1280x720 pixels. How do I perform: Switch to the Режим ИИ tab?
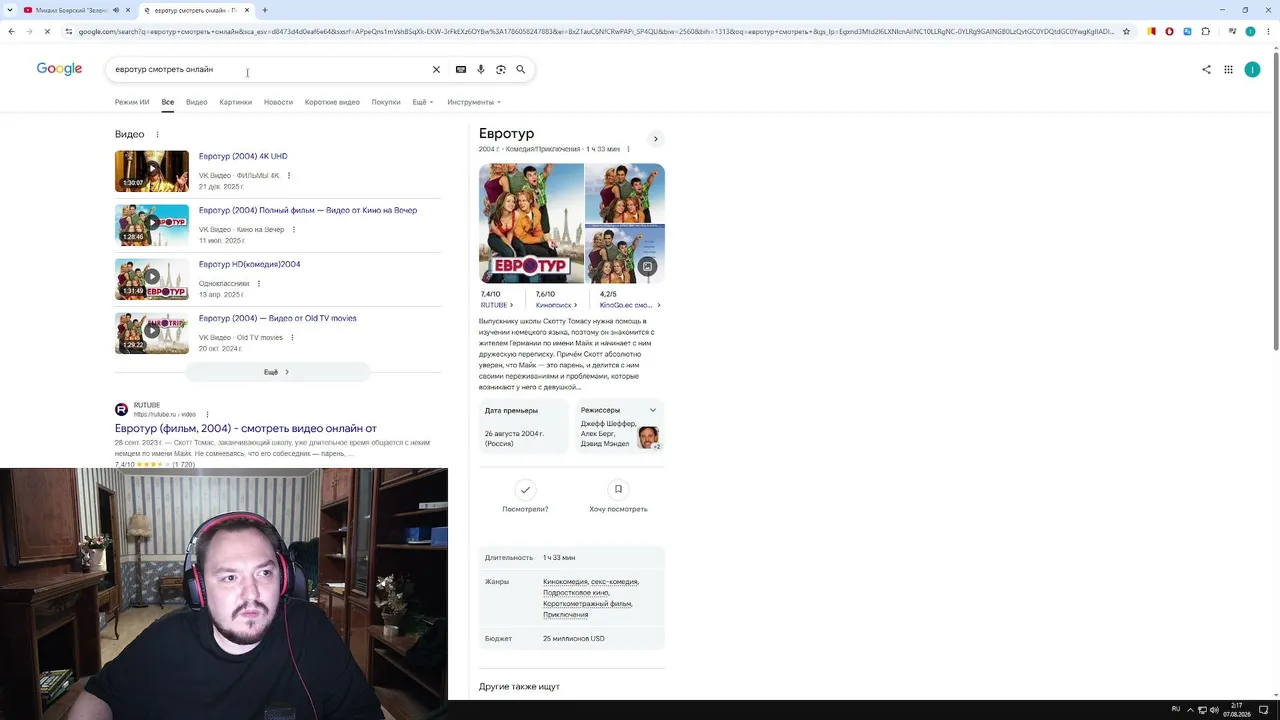[x=132, y=102]
